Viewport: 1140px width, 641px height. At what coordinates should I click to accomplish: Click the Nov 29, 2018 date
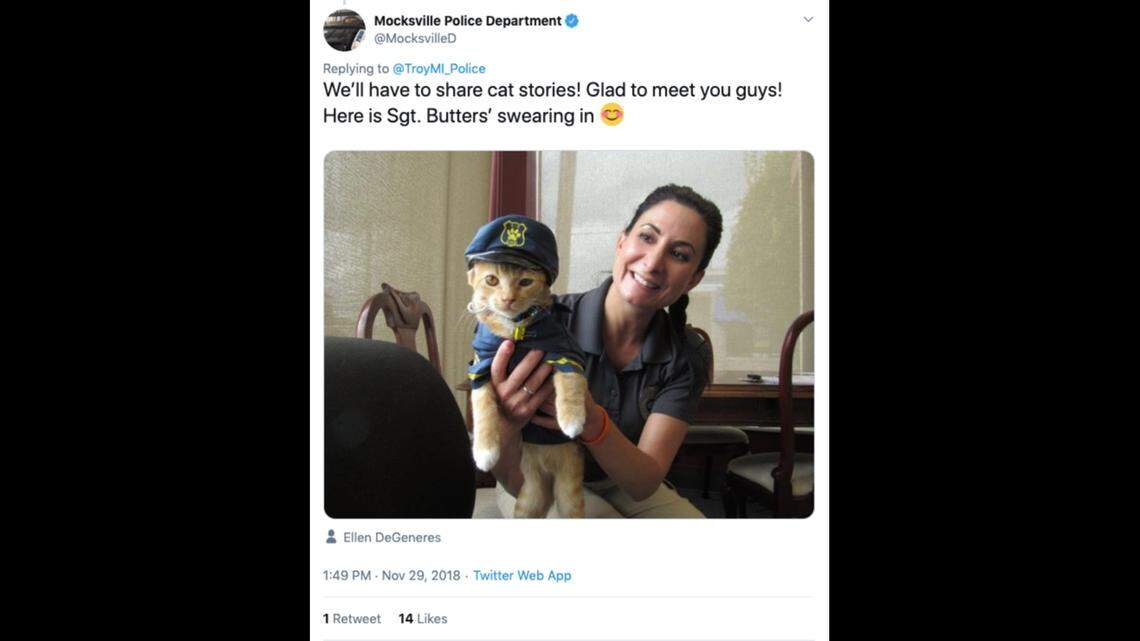tap(421, 575)
